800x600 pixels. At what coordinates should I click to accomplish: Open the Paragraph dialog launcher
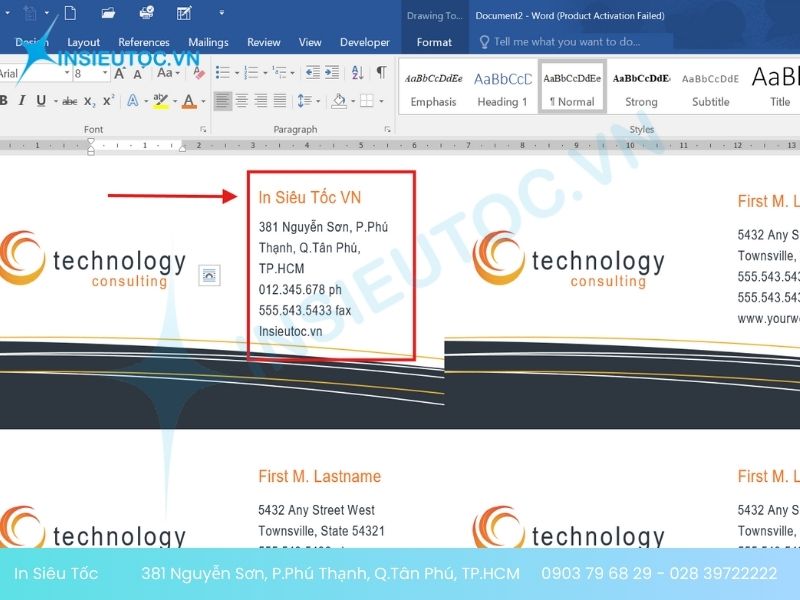pyautogui.click(x=387, y=130)
